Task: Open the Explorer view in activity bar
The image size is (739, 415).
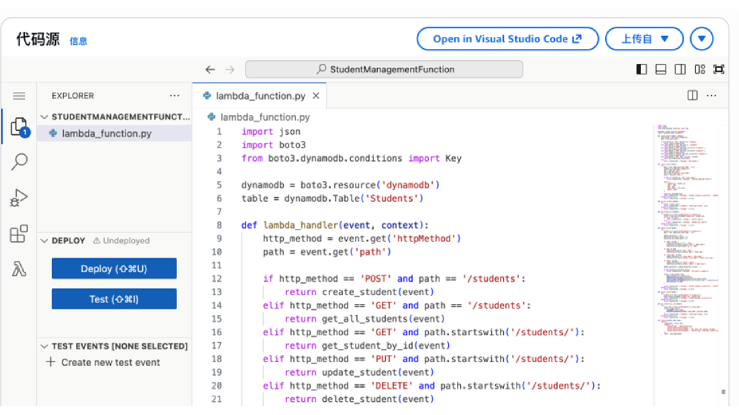Action: [18, 127]
